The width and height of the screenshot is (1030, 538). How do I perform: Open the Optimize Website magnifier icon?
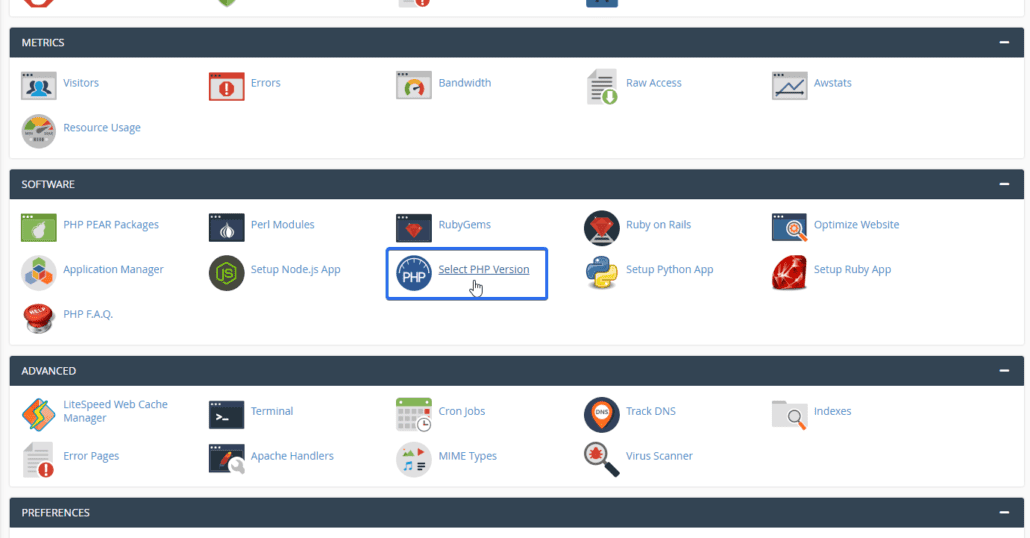tap(790, 228)
